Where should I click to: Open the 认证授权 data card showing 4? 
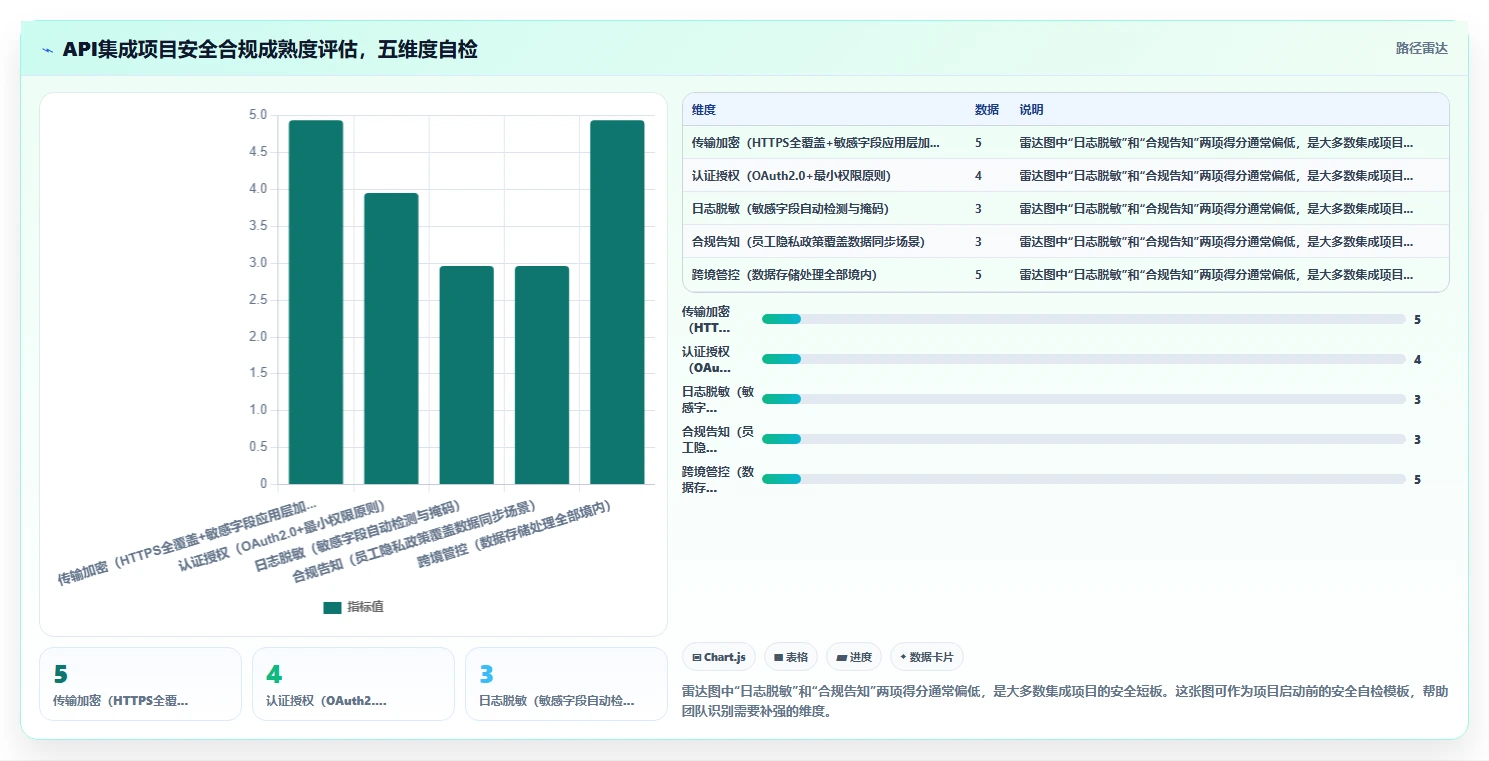tap(353, 684)
